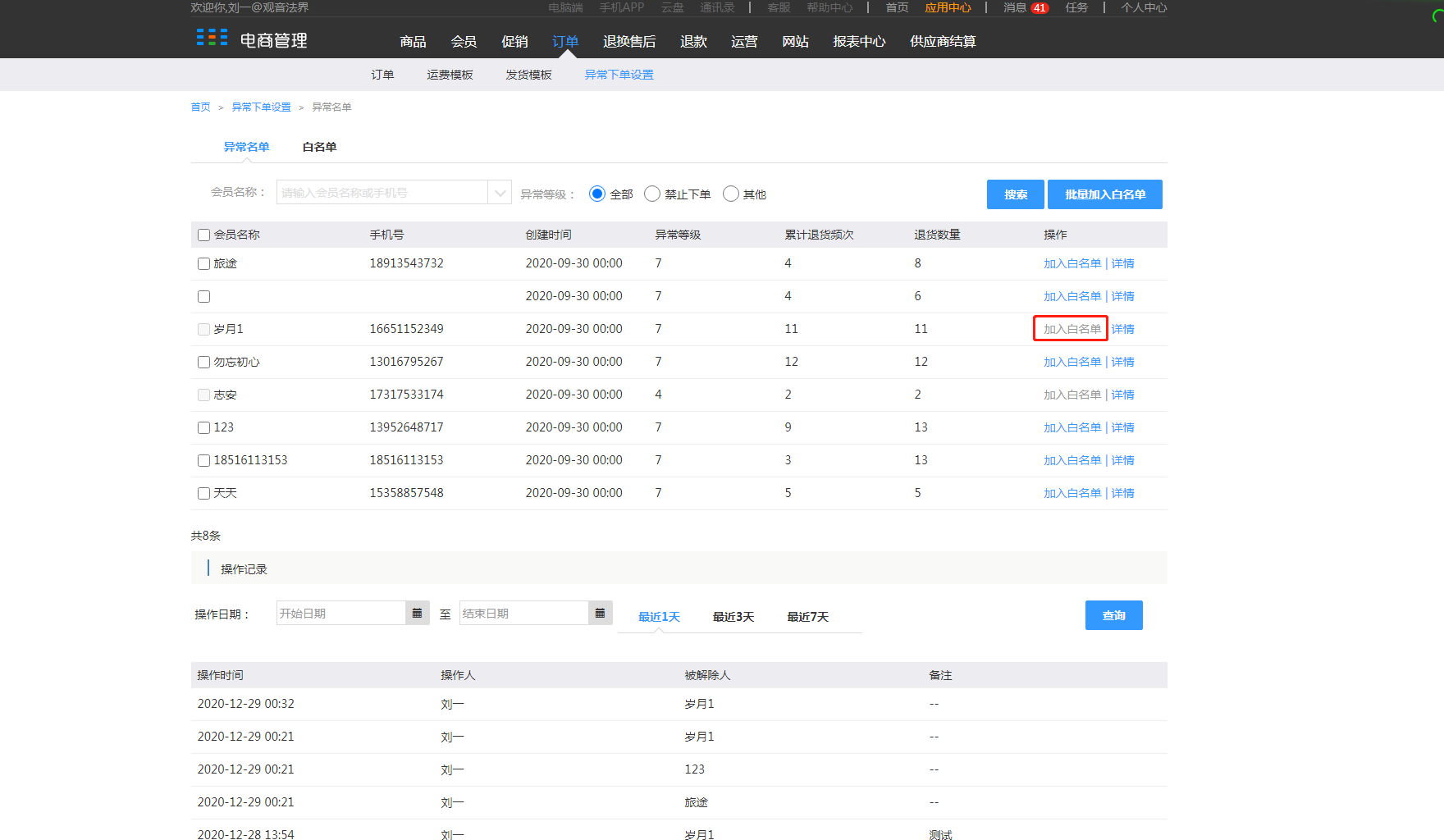Open 手机APP in the top bar

coord(621,7)
